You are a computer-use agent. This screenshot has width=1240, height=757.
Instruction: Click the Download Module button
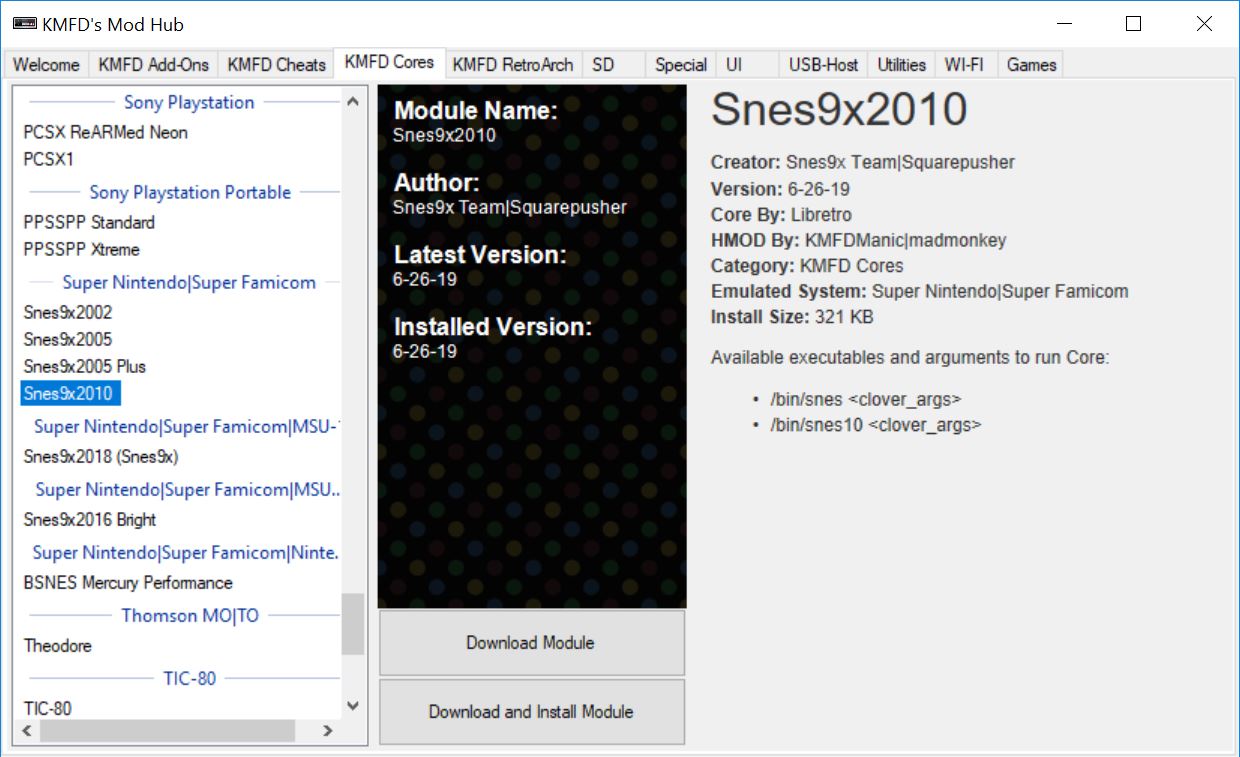pyautogui.click(x=531, y=643)
